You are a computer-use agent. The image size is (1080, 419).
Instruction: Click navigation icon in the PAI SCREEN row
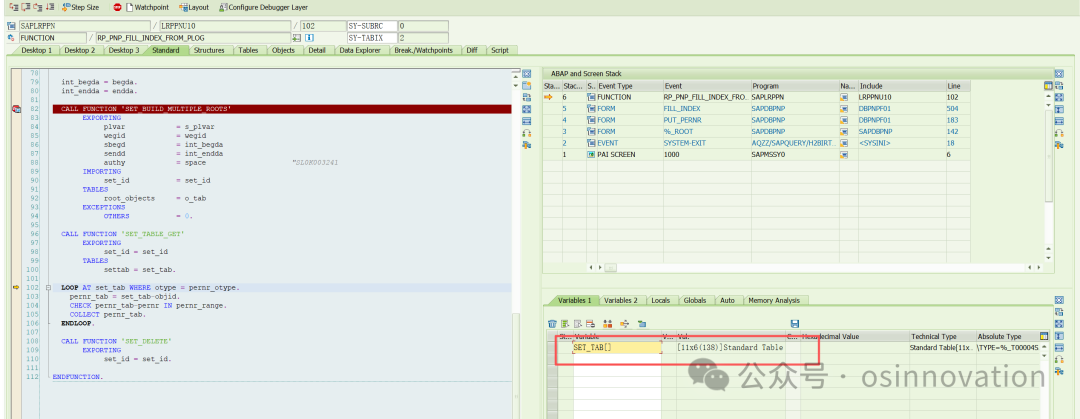(x=844, y=154)
